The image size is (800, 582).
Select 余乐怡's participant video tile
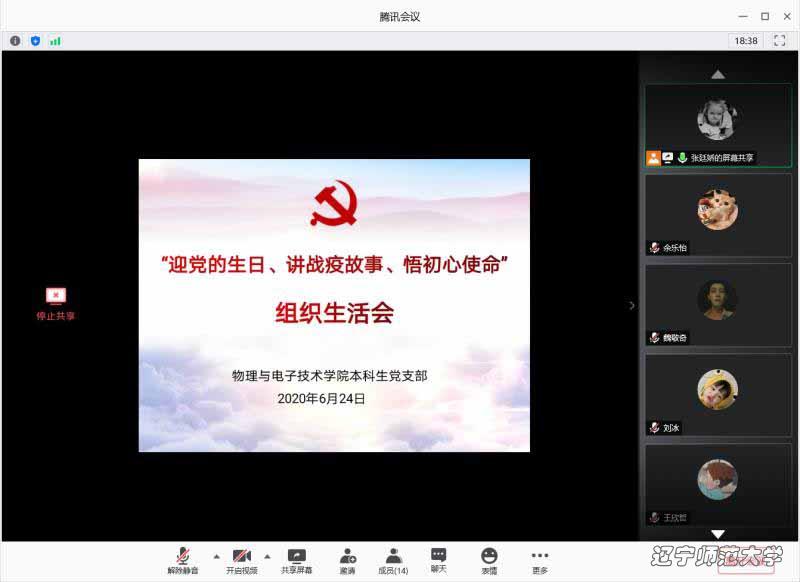718,217
